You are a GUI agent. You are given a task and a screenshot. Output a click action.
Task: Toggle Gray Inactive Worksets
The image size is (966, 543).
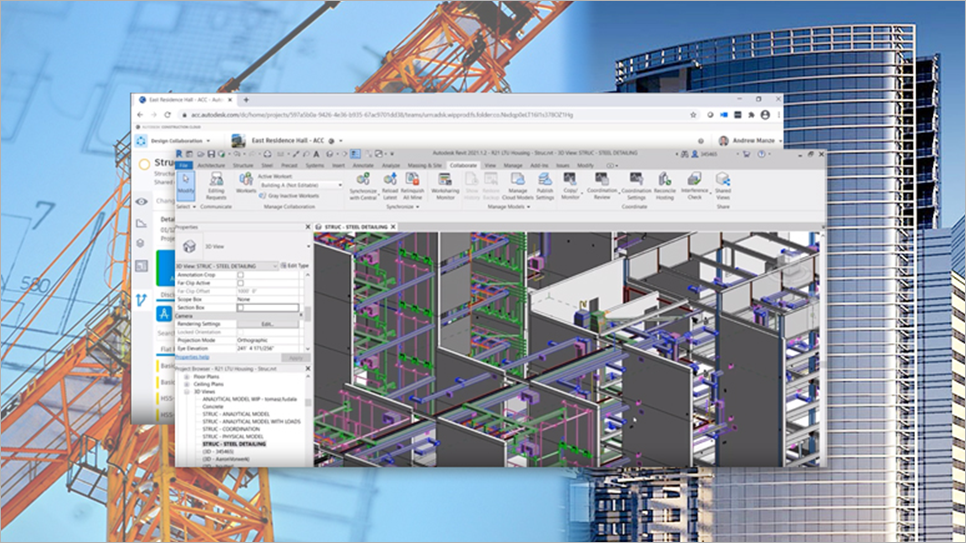pyautogui.click(x=289, y=196)
